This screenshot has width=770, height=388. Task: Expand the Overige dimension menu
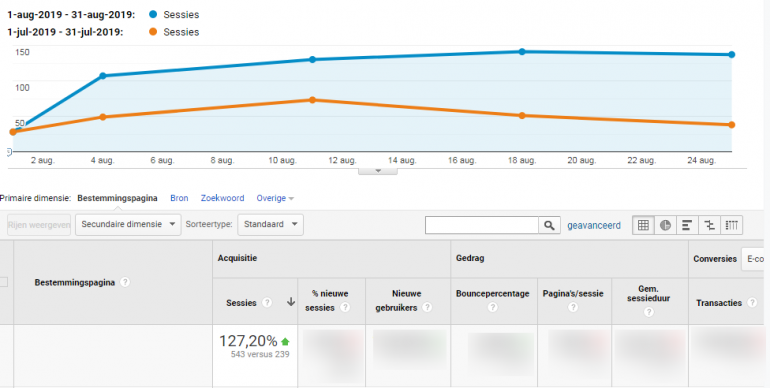coord(275,198)
